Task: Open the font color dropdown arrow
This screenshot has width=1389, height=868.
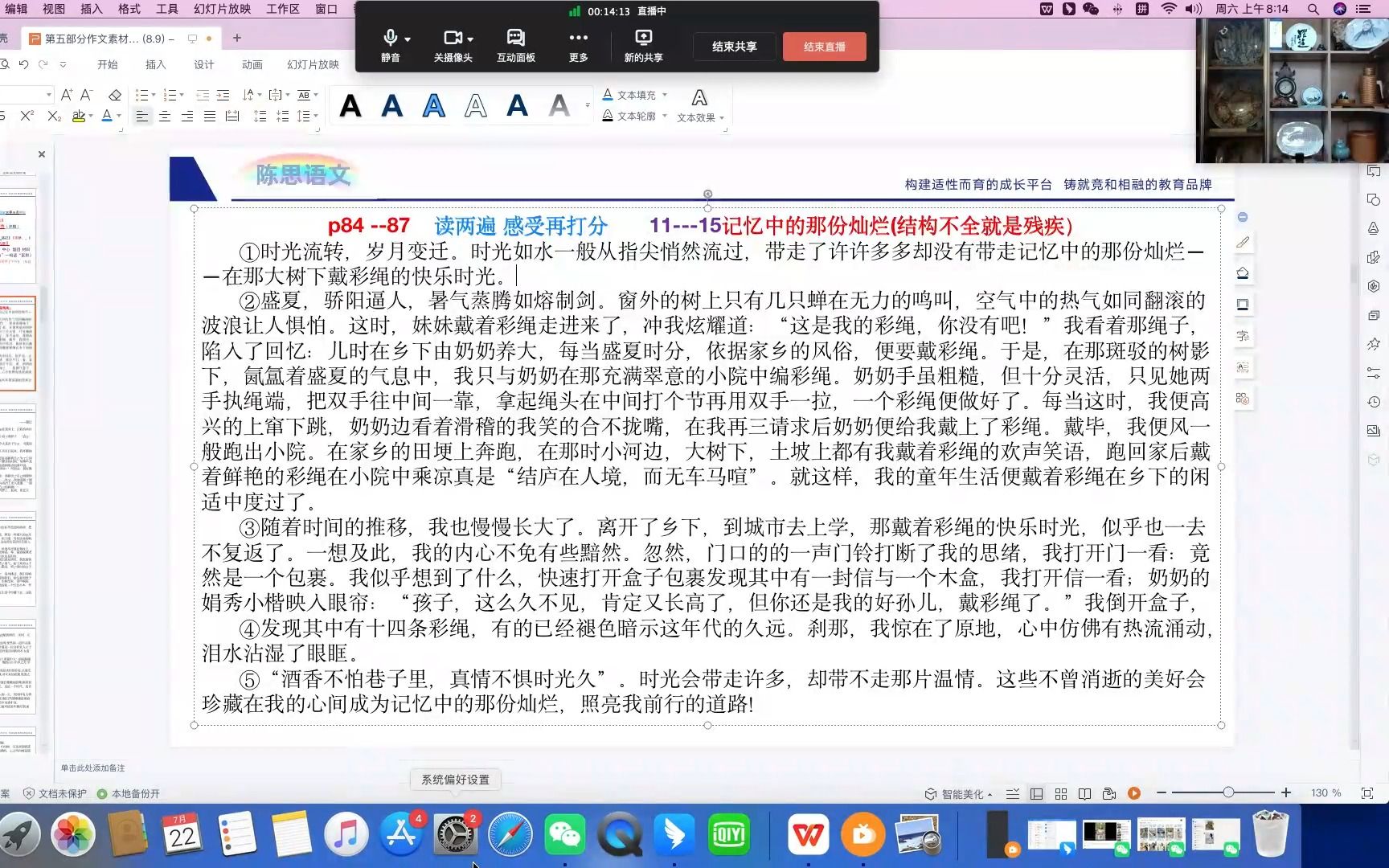Action: [x=119, y=117]
